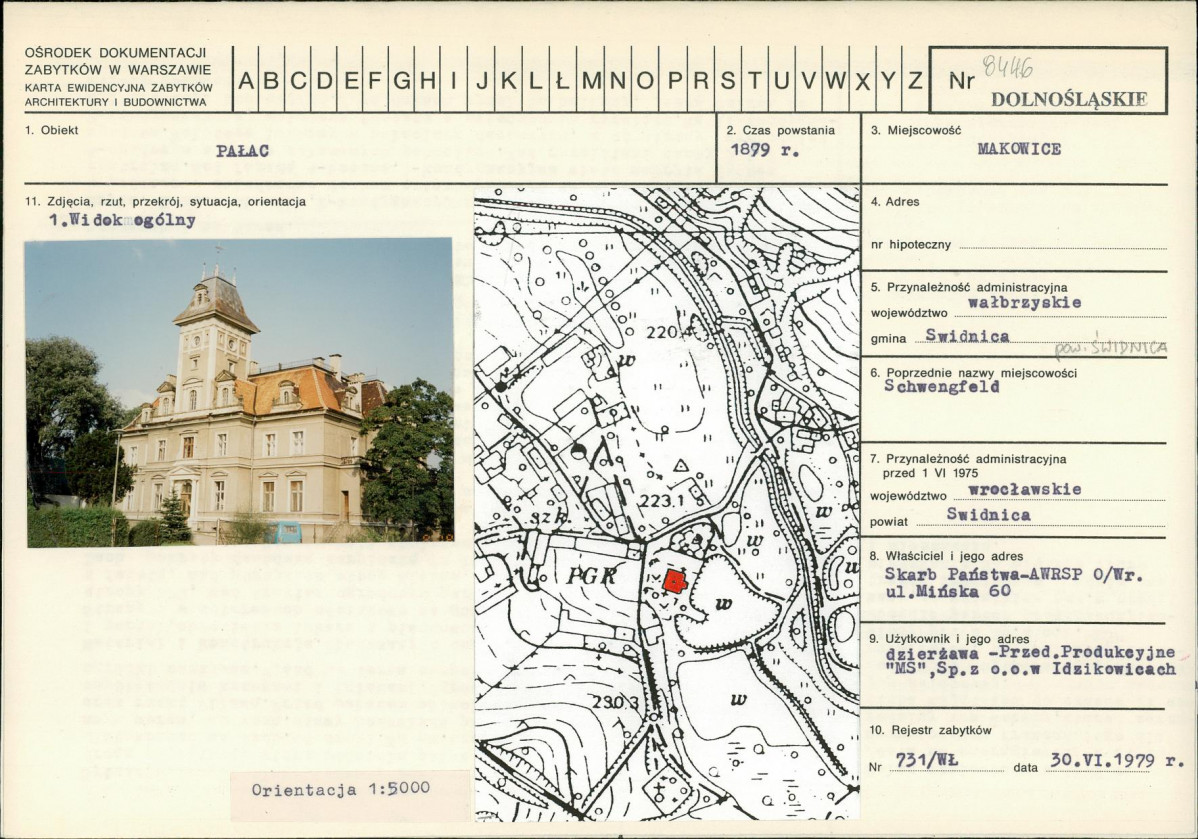This screenshot has width=1198, height=839.
Task: Click the wałbrzyskie województwo entry
Action: point(1025,303)
